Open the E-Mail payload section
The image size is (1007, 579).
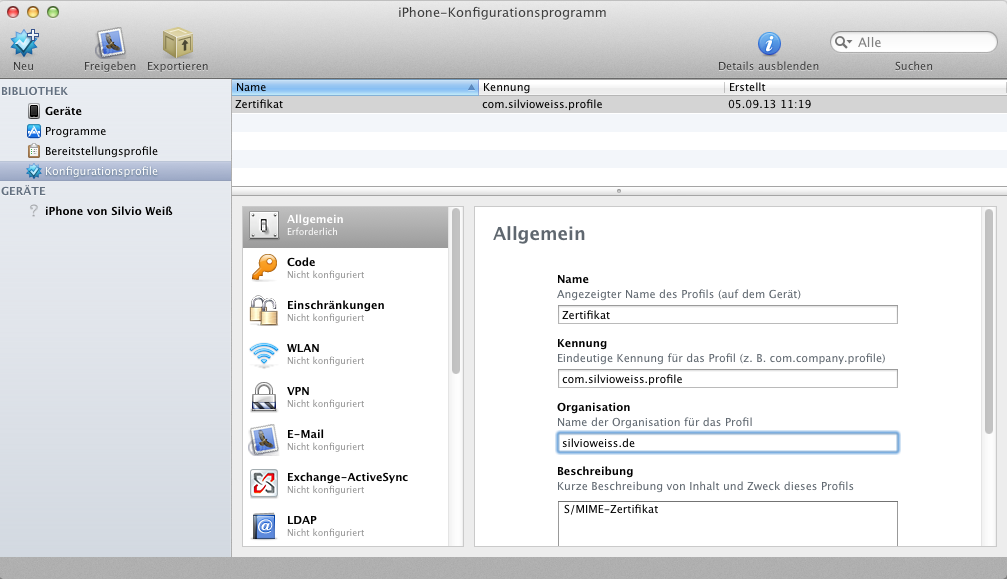346,440
